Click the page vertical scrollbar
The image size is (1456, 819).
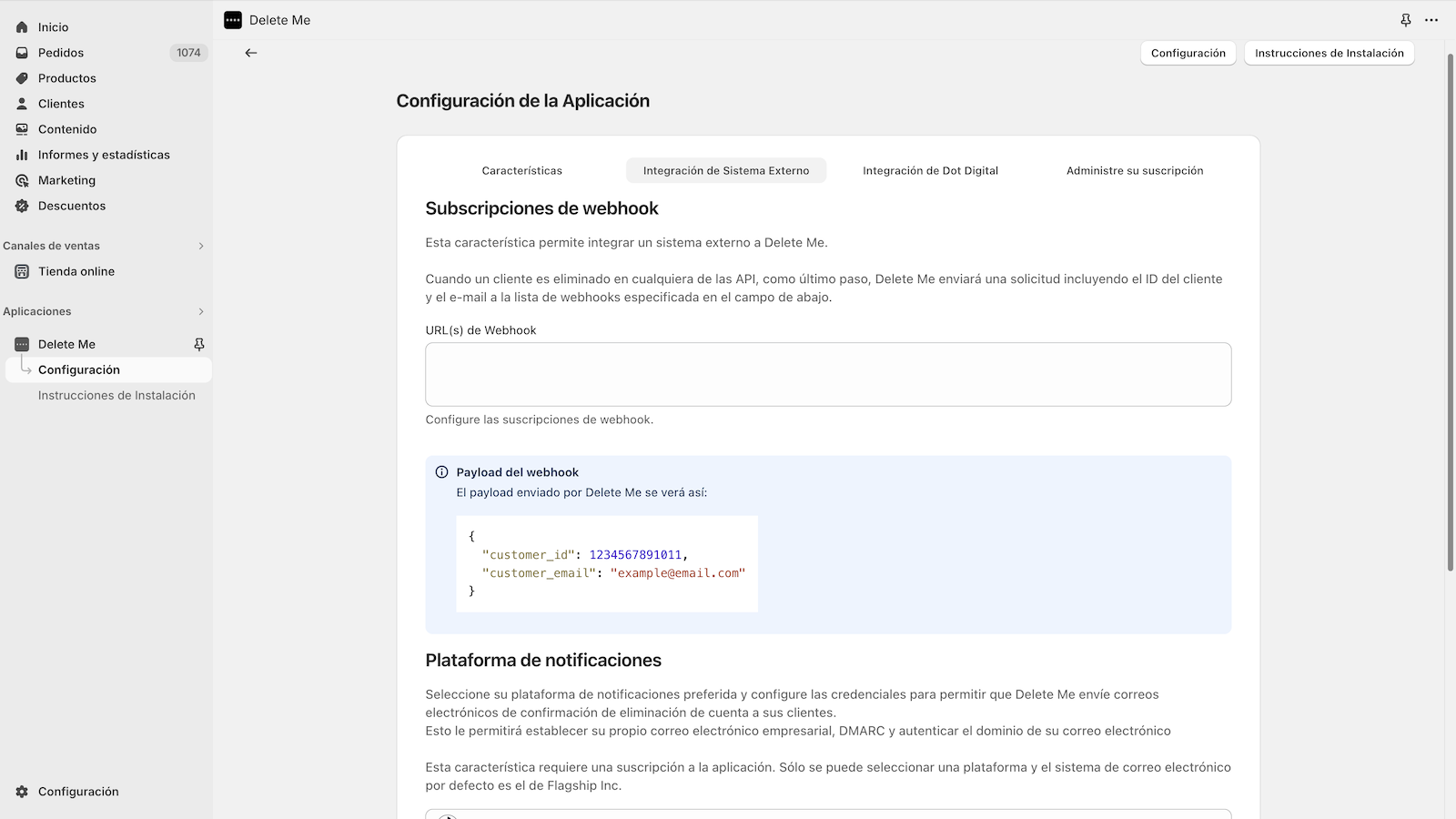[x=1451, y=311]
